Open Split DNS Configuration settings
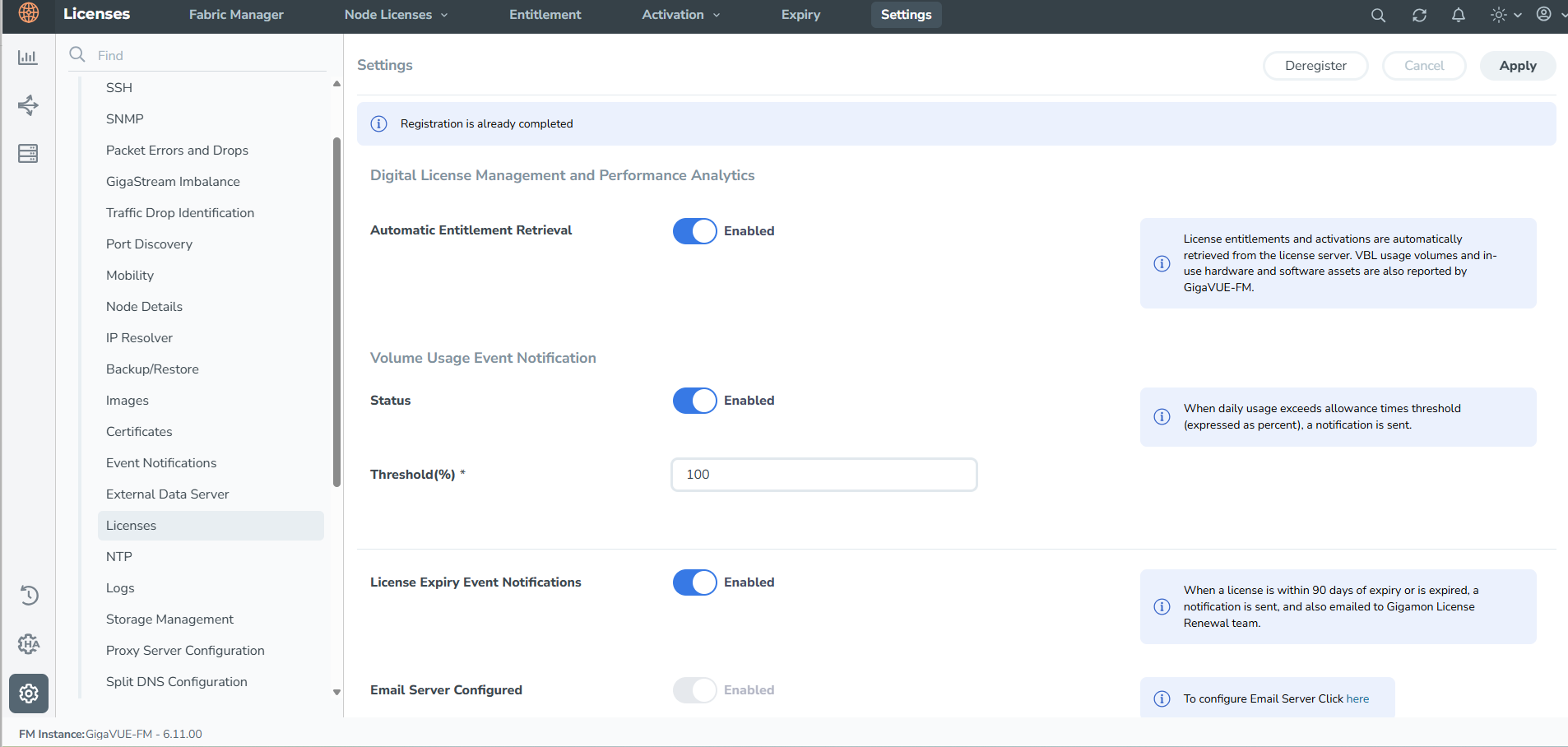Screen dimensions: 1568x747 (176, 681)
